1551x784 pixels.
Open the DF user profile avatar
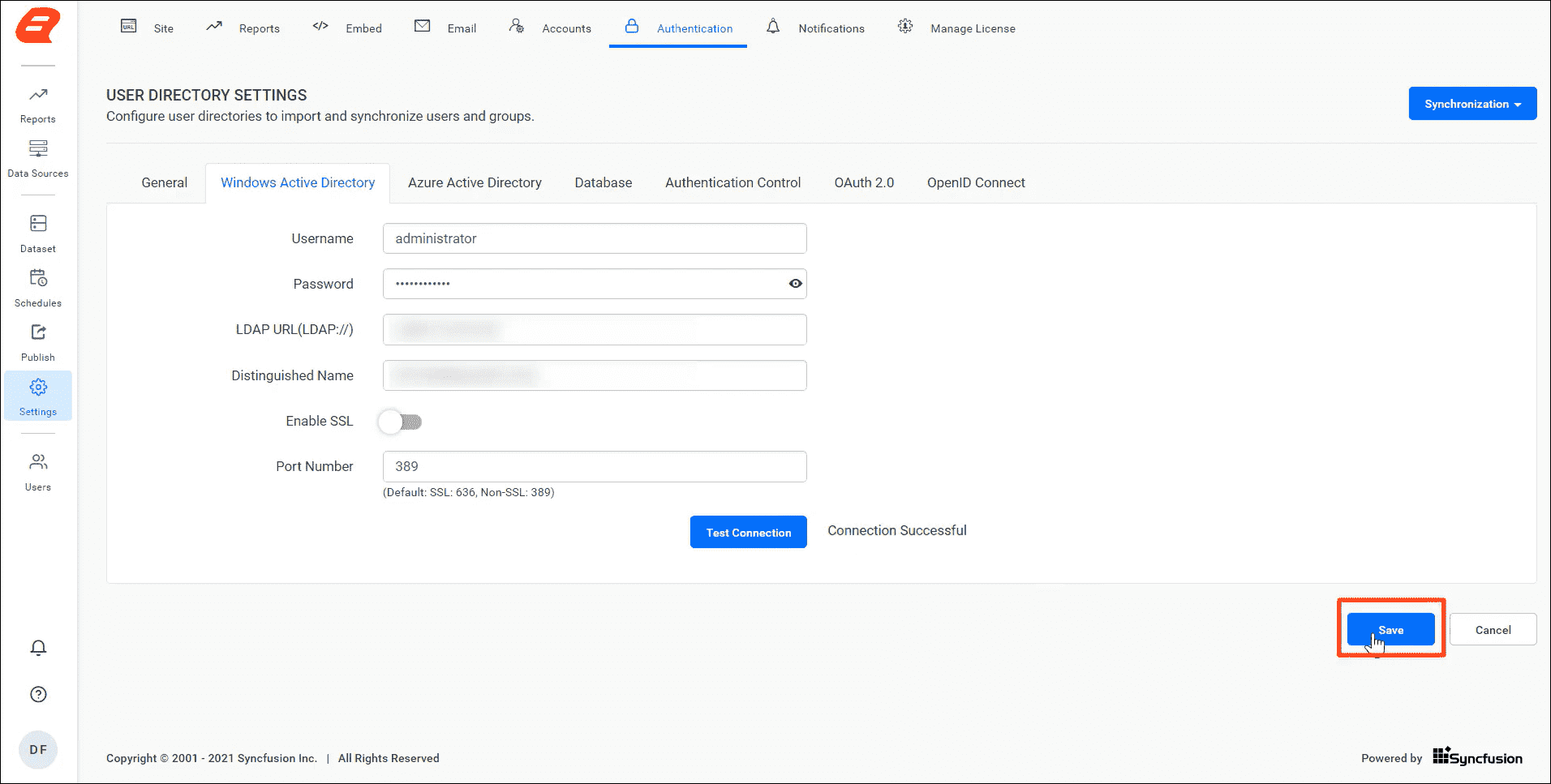click(x=38, y=750)
